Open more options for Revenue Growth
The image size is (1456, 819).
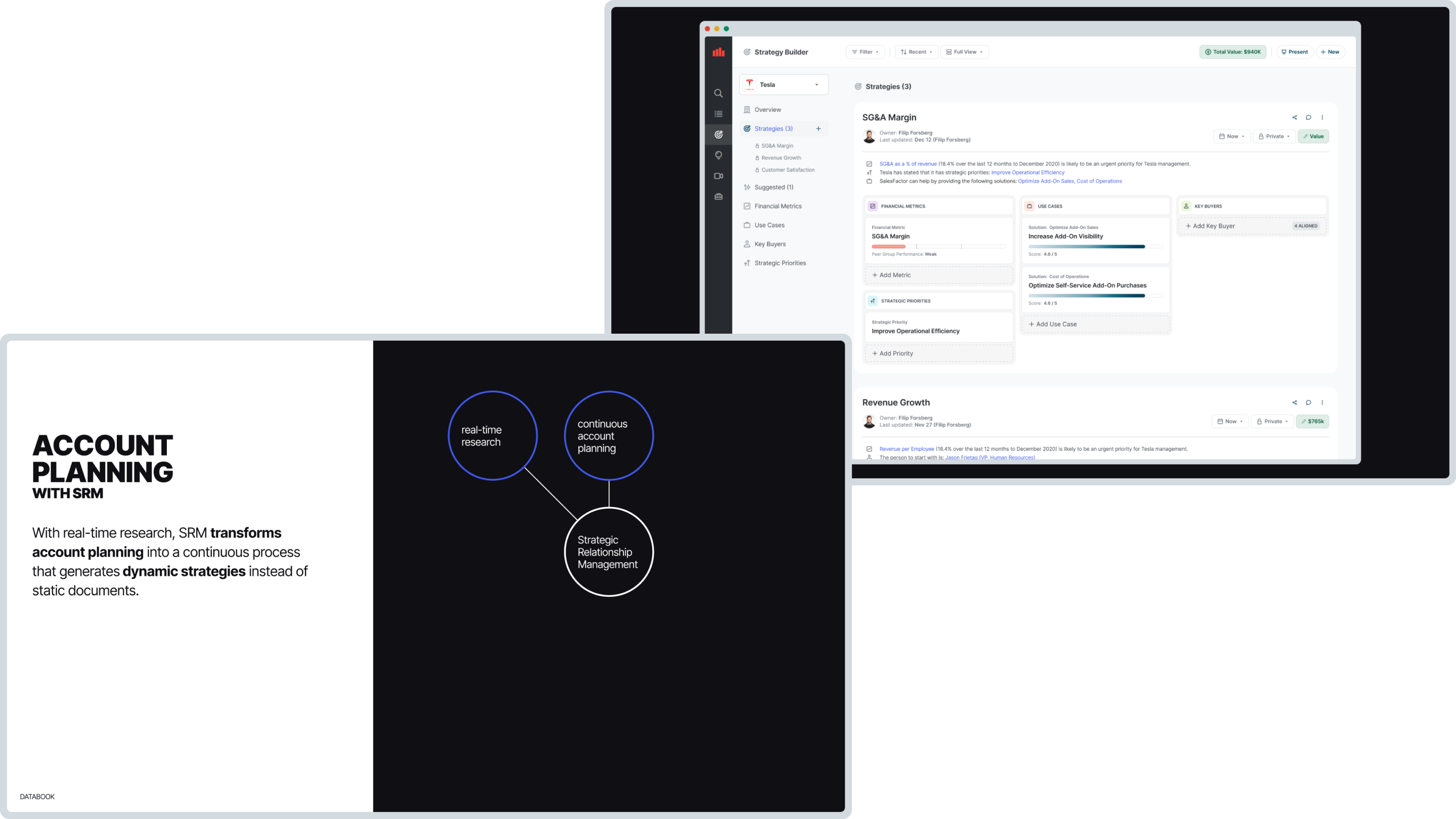(1322, 402)
